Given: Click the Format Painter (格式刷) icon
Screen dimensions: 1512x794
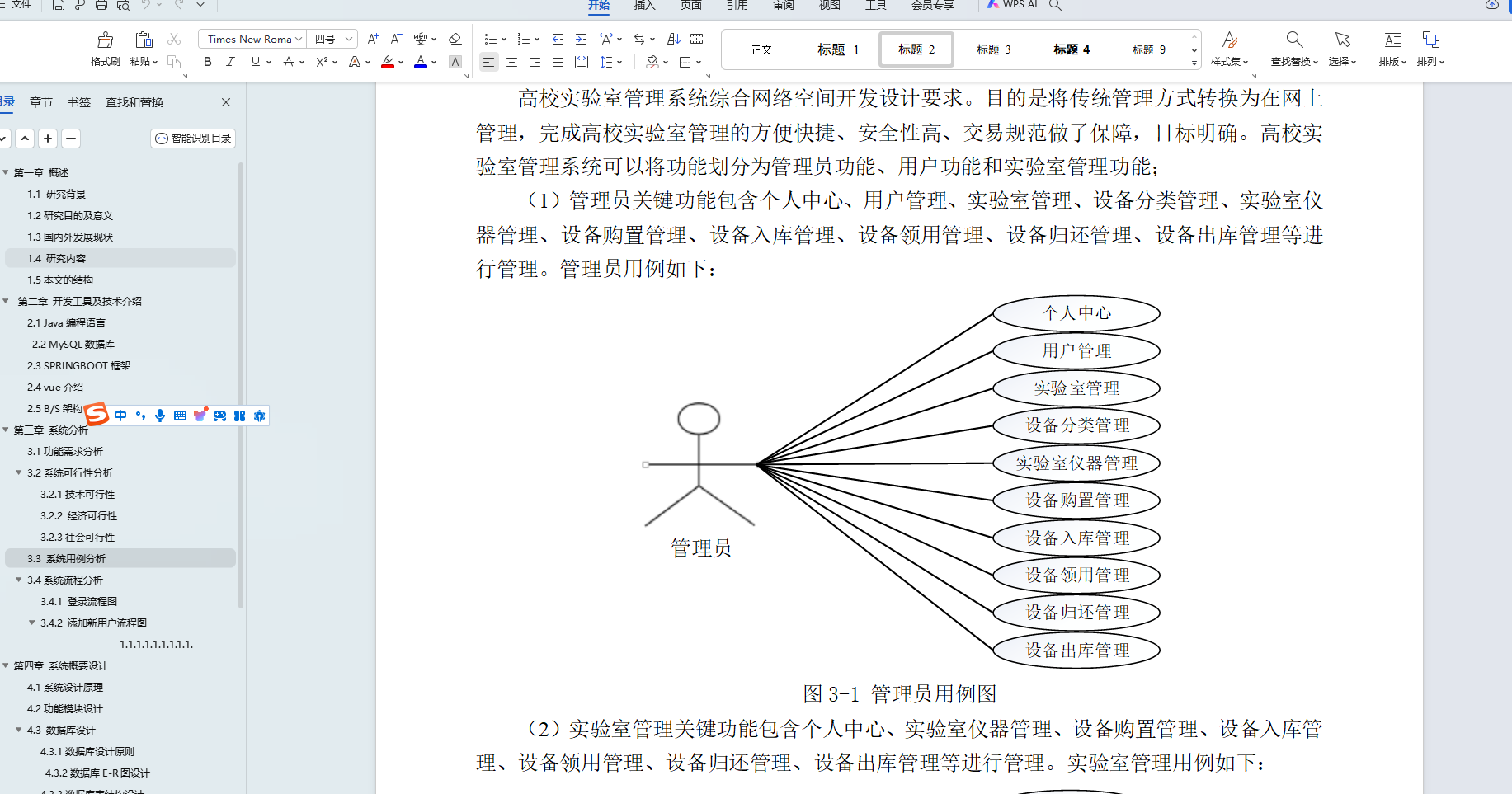Looking at the screenshot, I should pyautogui.click(x=106, y=40).
